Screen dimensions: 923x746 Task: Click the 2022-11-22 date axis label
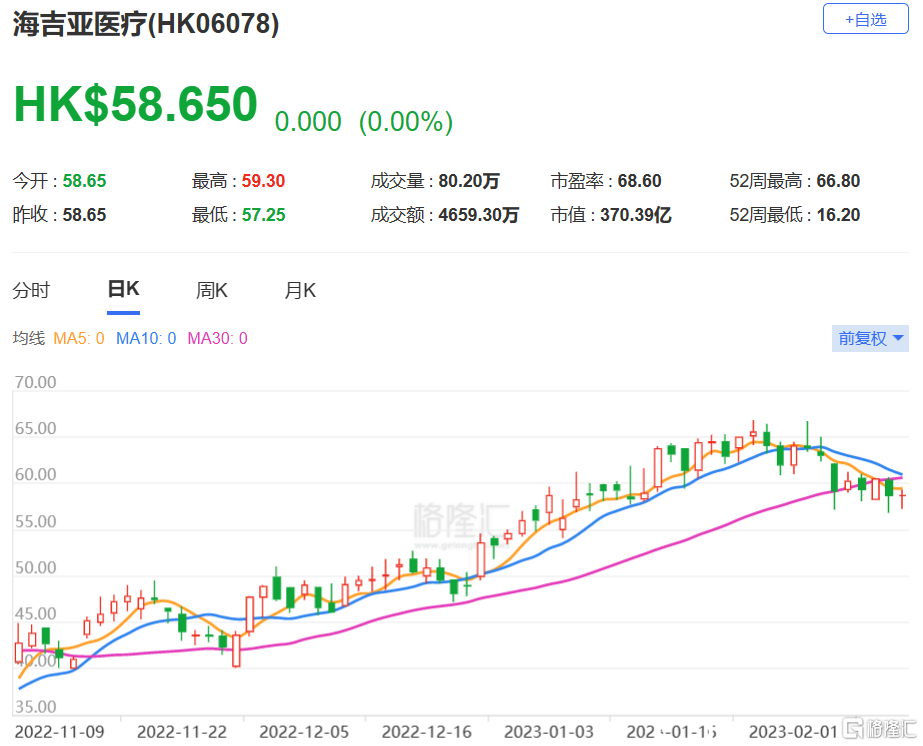[182, 732]
